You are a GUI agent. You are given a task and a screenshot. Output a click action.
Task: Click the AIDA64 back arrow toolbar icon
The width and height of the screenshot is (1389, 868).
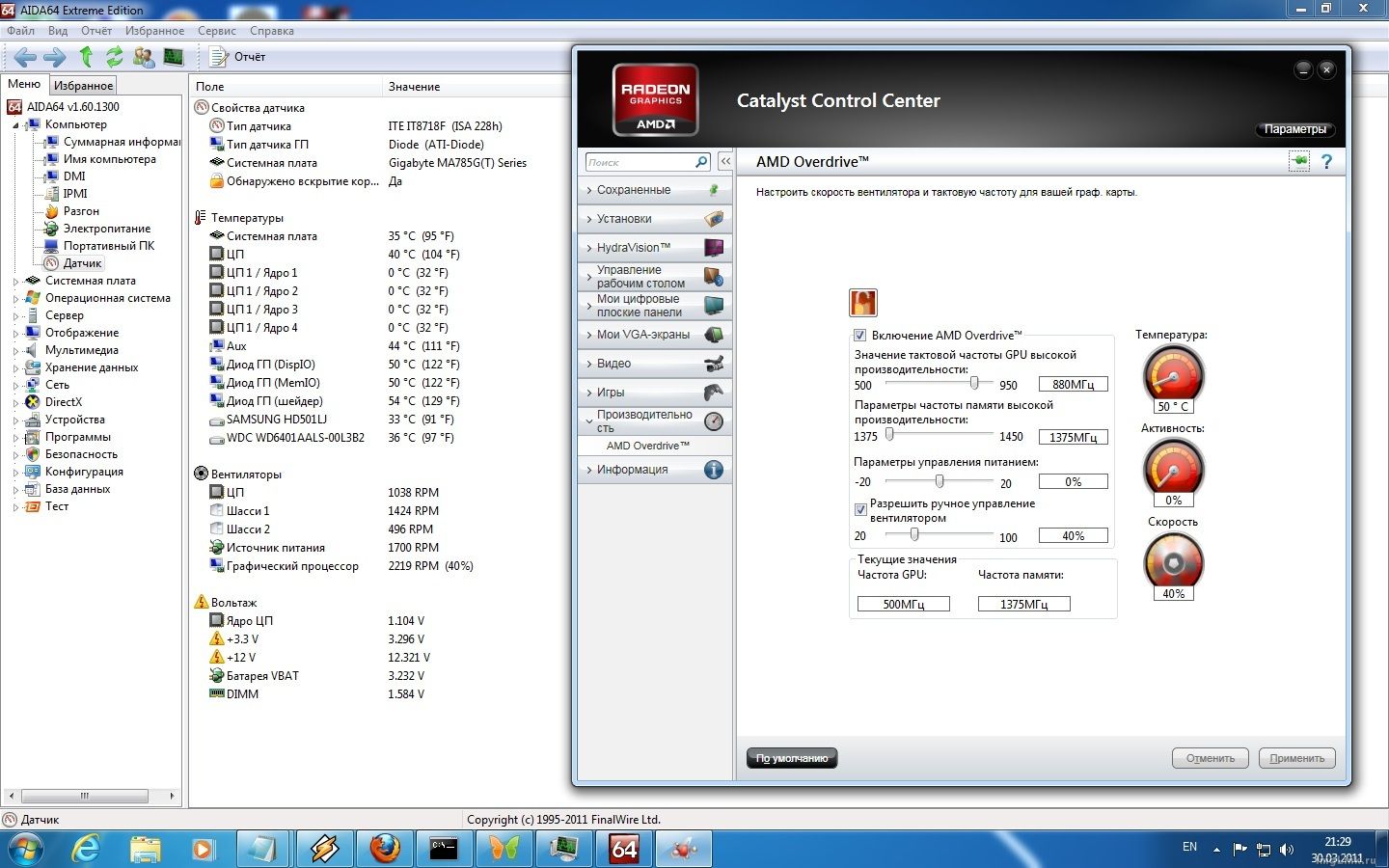pos(25,57)
